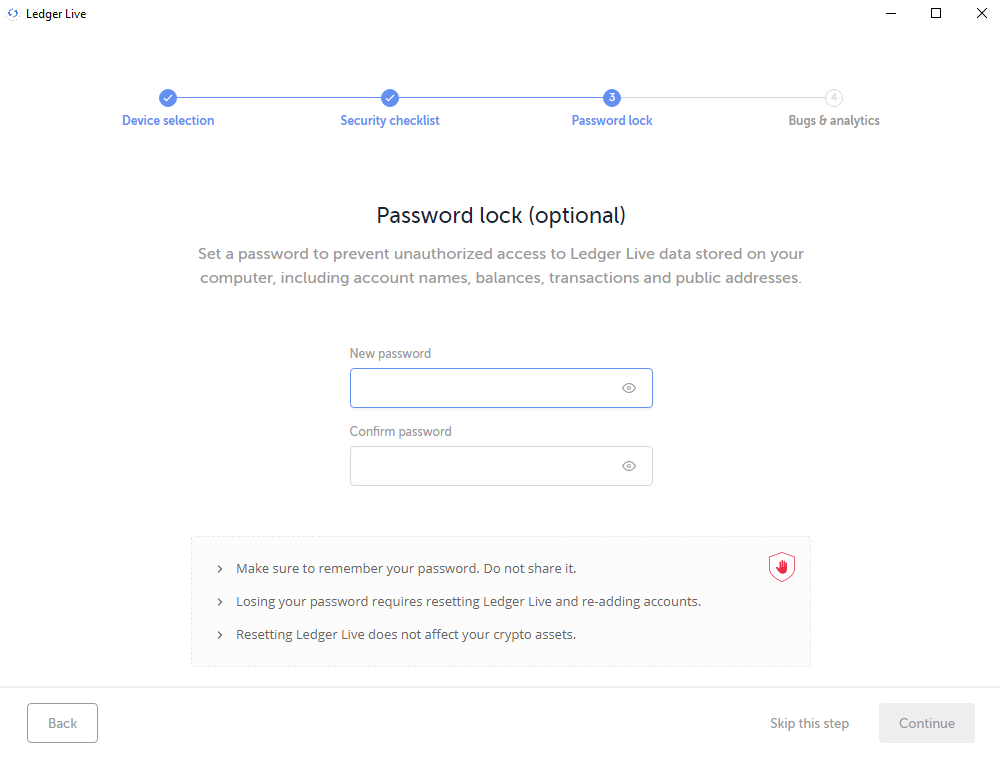Focus the Confirm password input field
The height and width of the screenshot is (757, 1000).
[x=501, y=466]
